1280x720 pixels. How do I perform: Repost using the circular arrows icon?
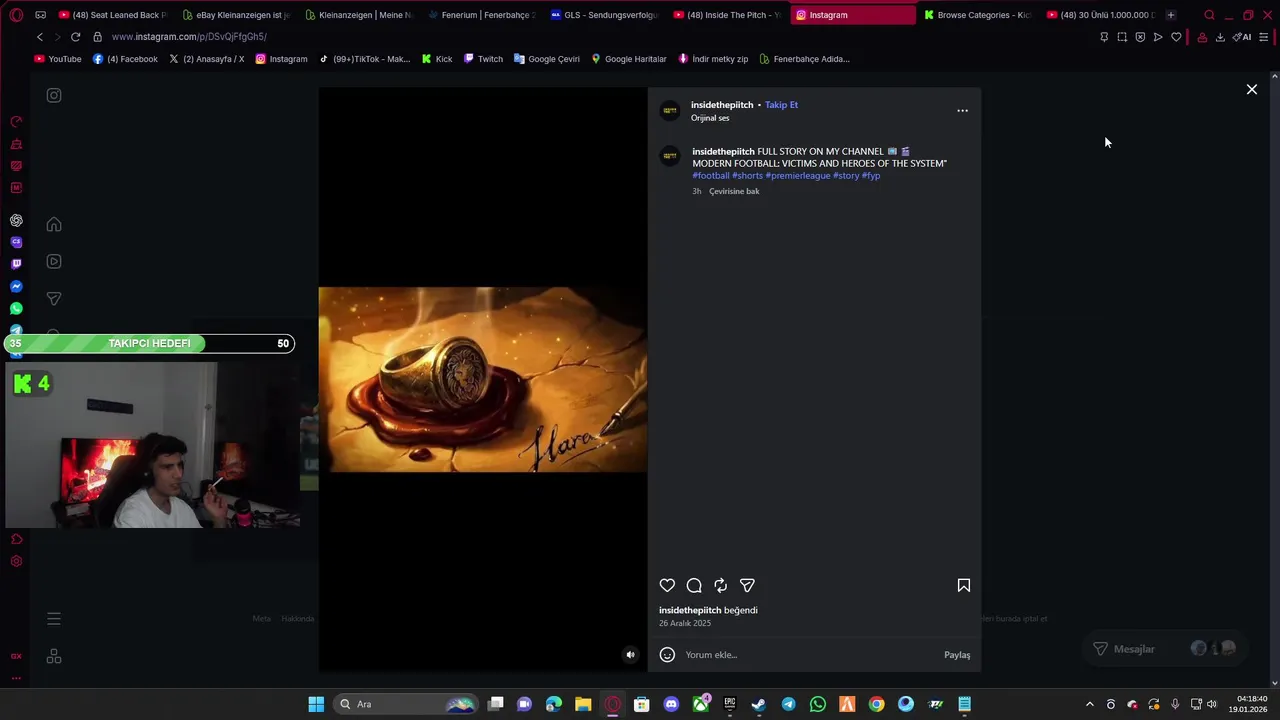720,585
